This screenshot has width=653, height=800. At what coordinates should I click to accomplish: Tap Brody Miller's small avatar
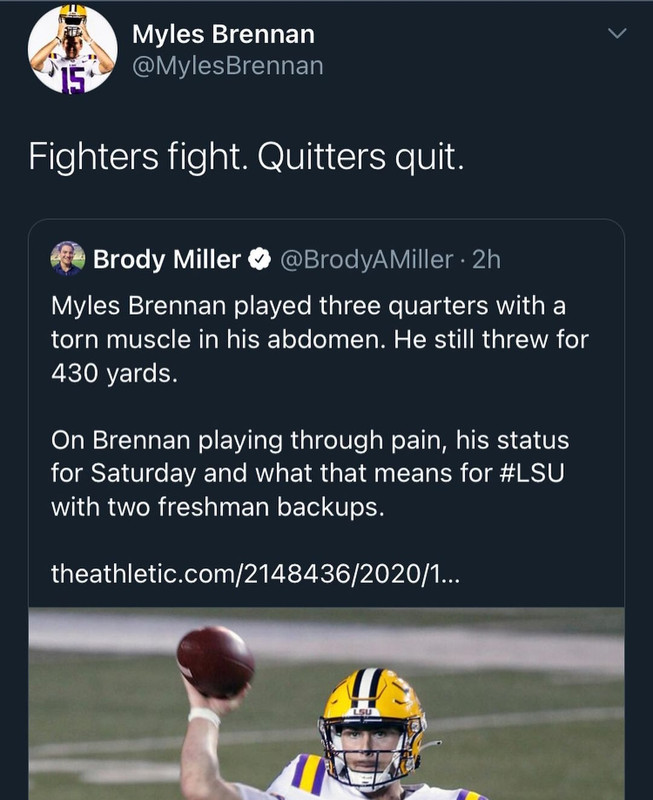click(67, 259)
